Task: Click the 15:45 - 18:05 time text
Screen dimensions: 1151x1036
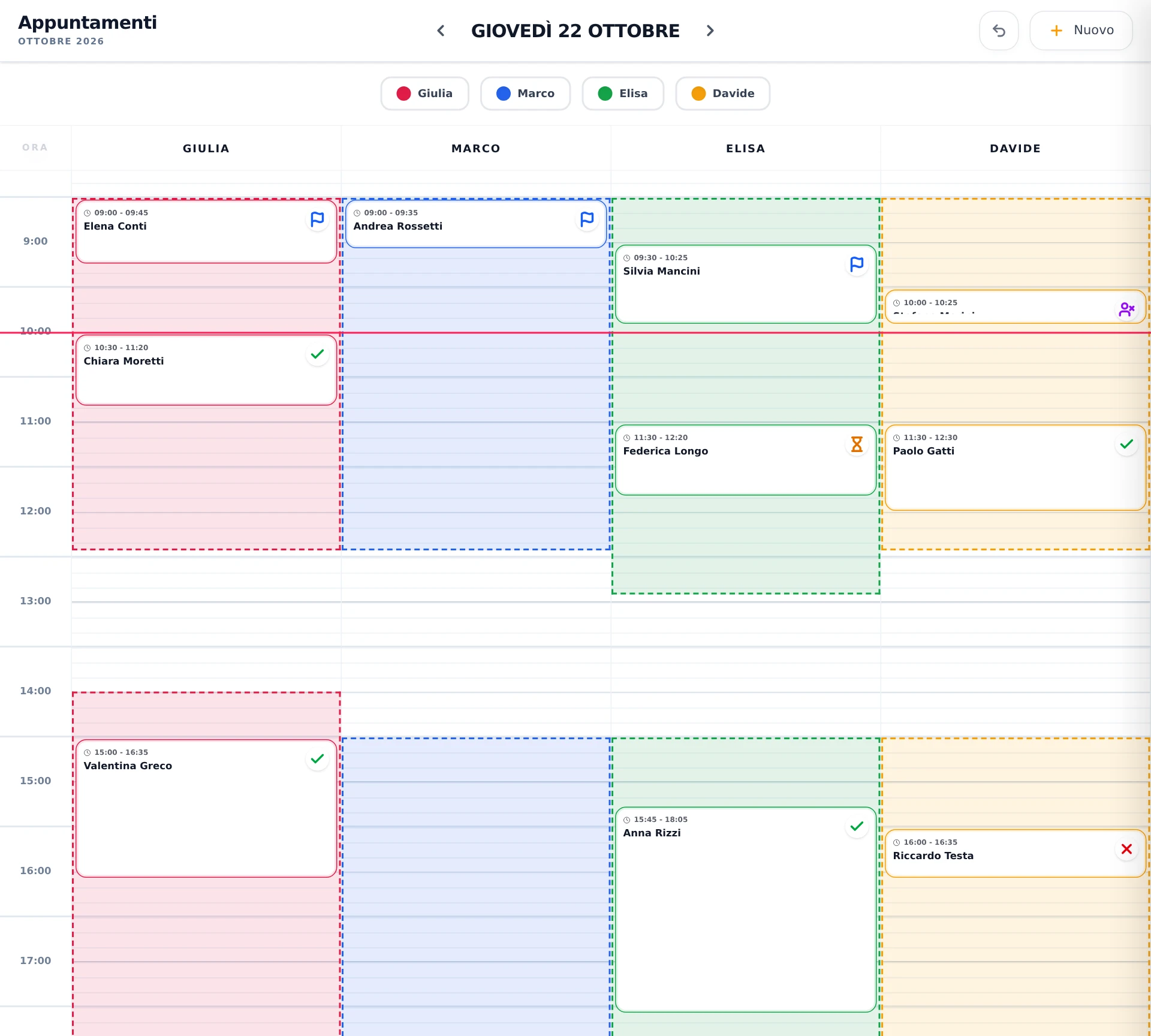Action: coord(661,820)
